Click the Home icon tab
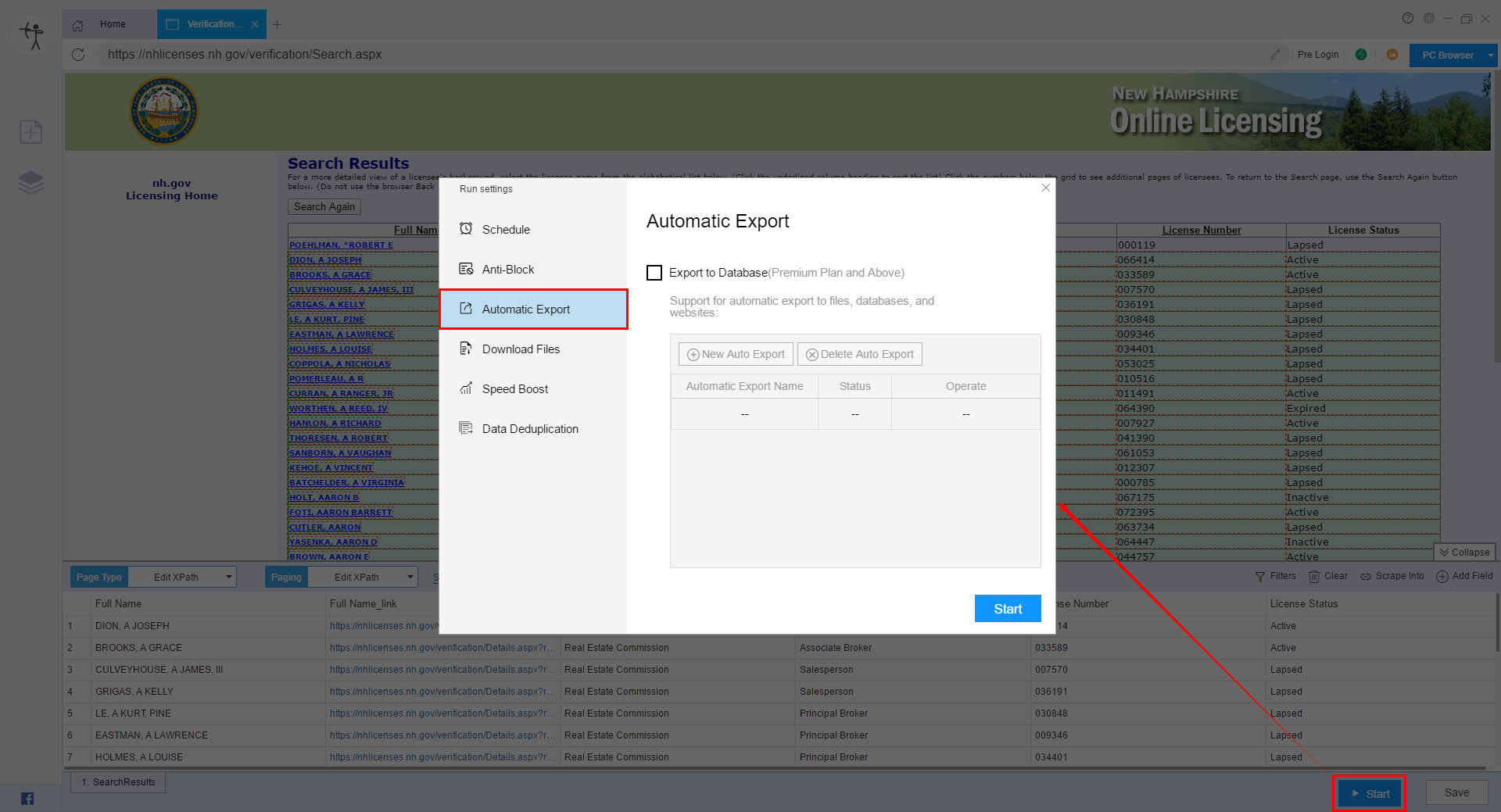 pyautogui.click(x=78, y=25)
